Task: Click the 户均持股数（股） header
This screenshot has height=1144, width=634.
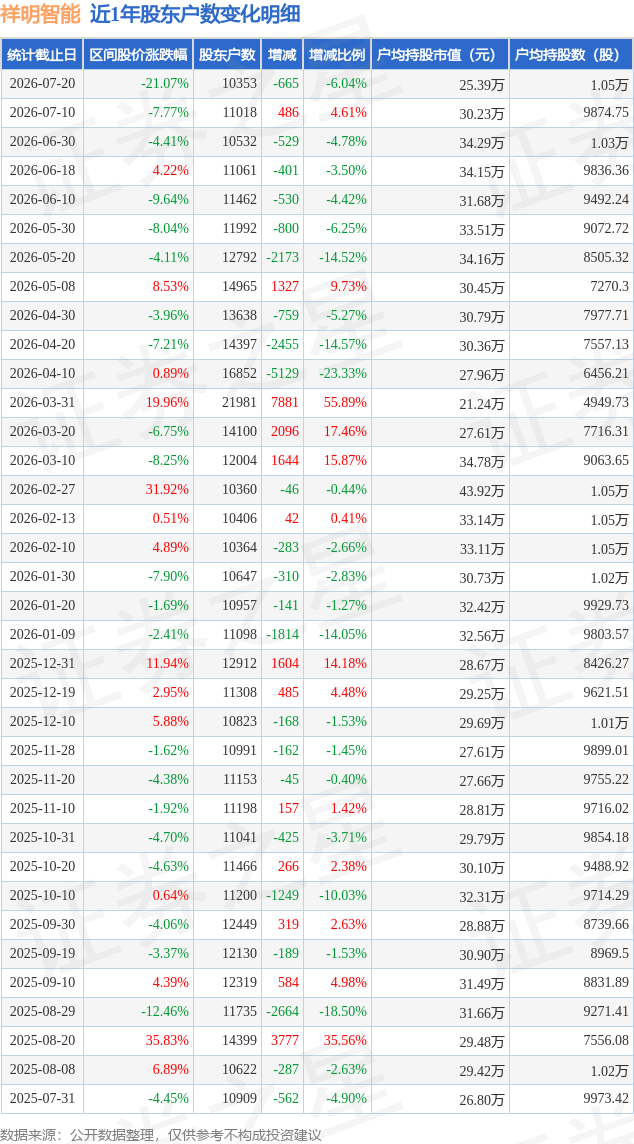Action: [x=571, y=55]
